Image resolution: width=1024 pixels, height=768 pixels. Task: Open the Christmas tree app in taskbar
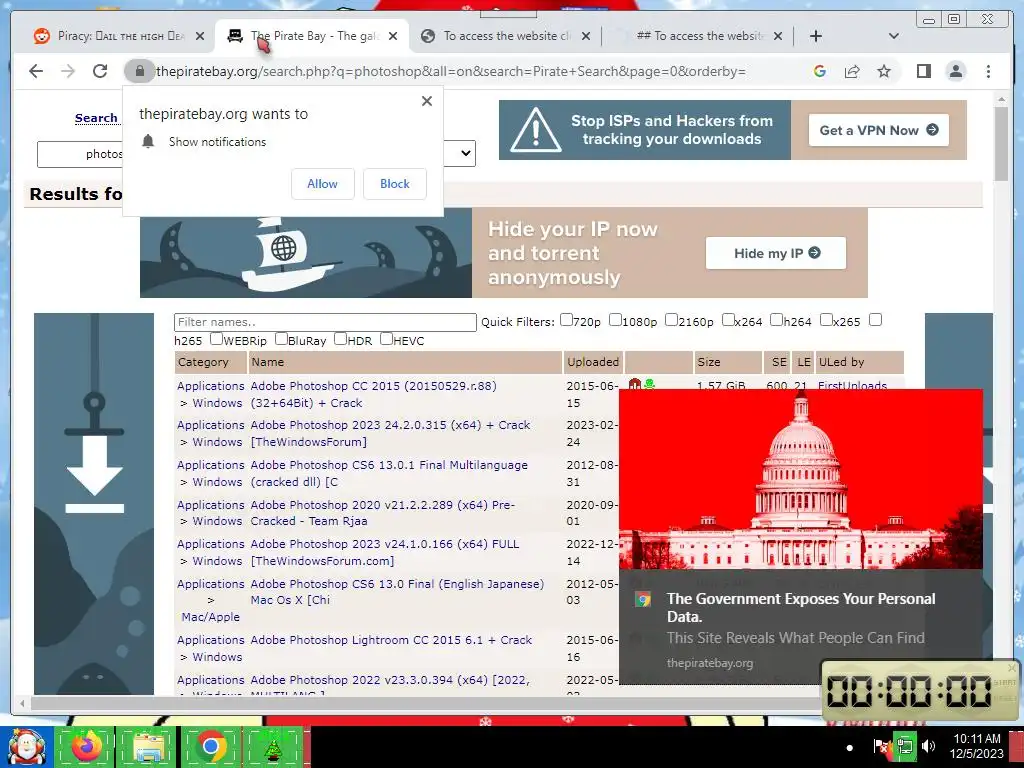(272, 747)
